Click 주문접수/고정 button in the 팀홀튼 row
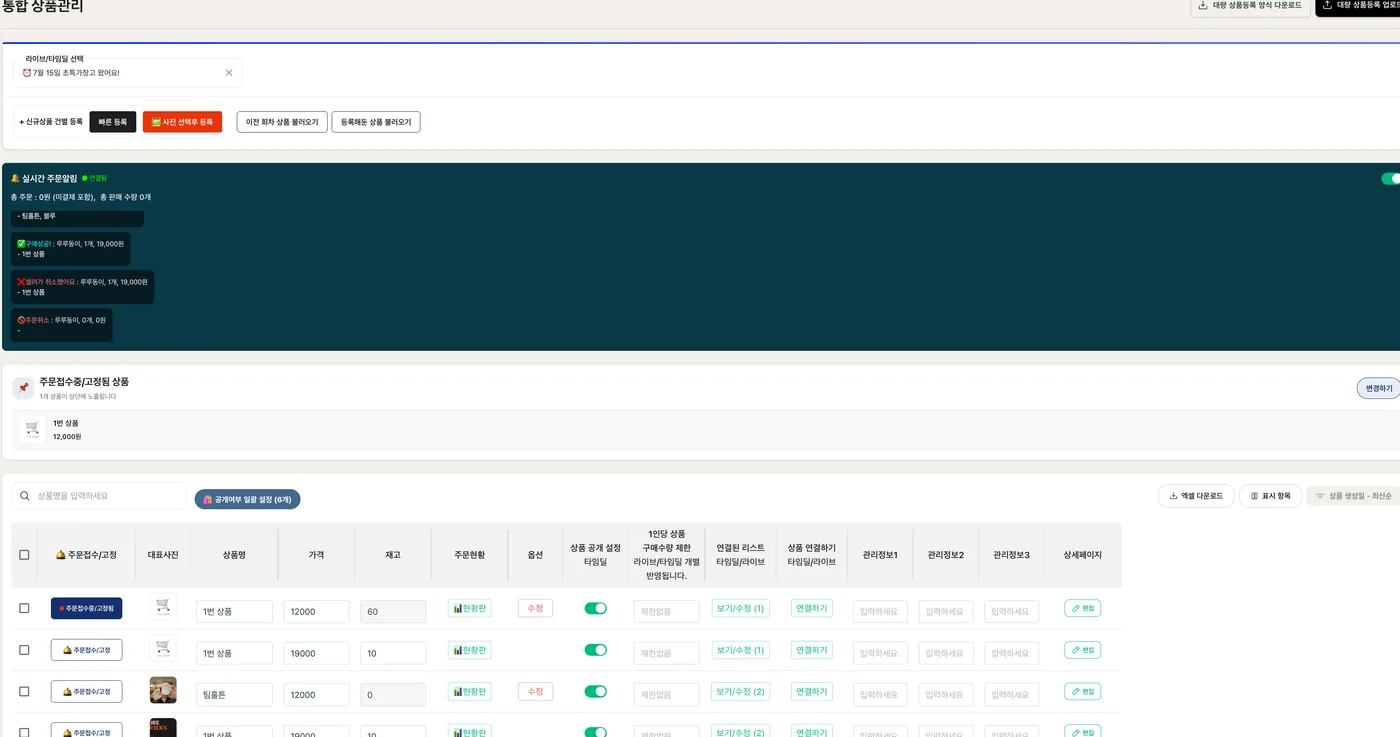The height and width of the screenshot is (737, 1400). click(86, 691)
